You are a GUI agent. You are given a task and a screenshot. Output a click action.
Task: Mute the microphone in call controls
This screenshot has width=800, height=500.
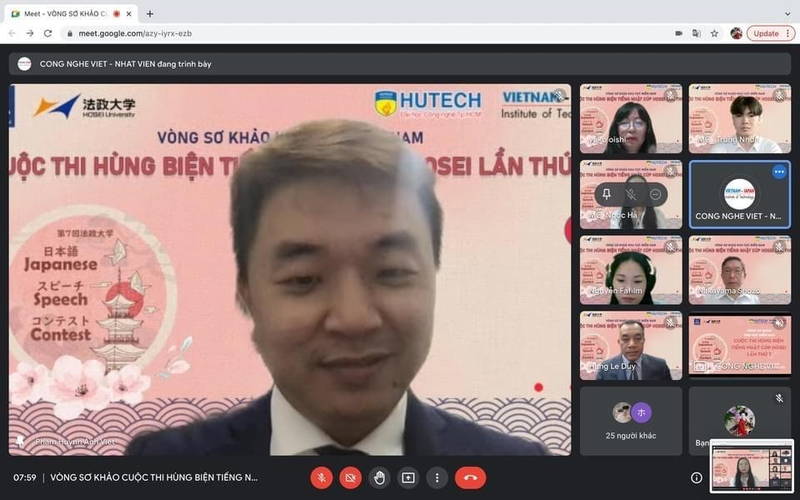pos(322,478)
